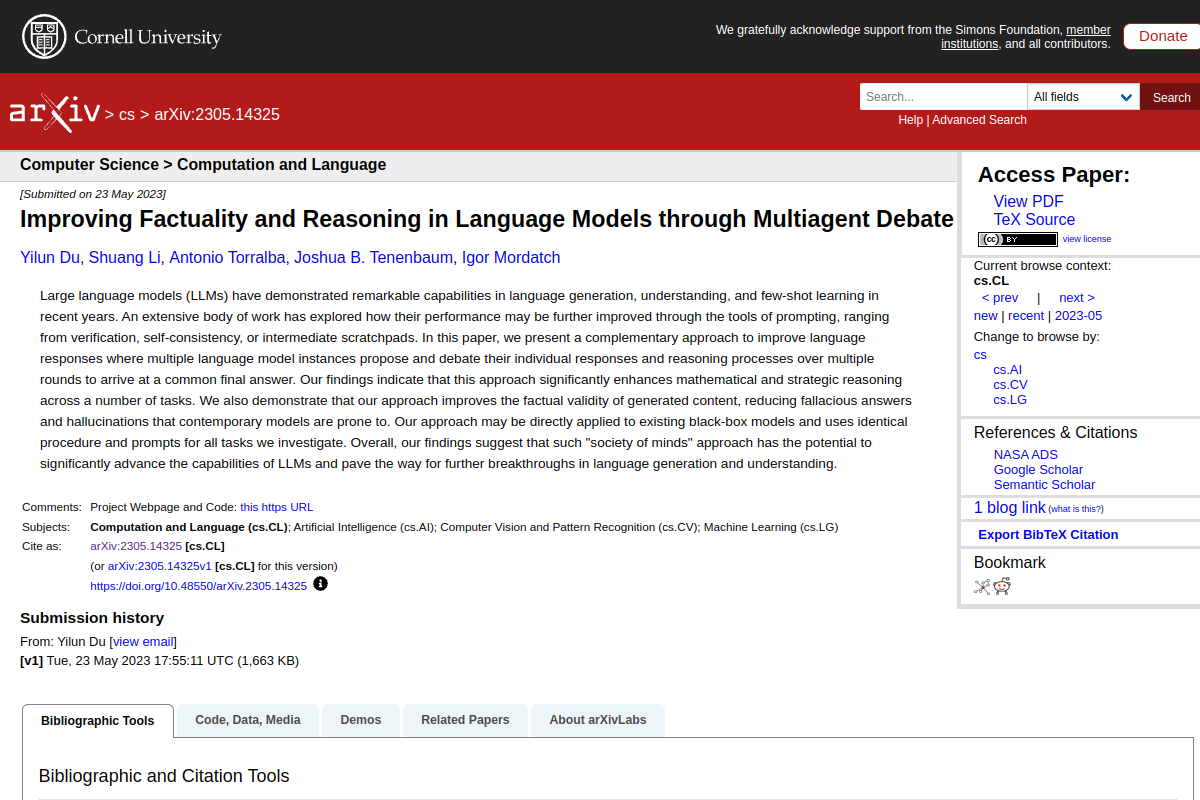The image size is (1200, 800).
Task: Go to next paper via 'next >' link
Action: click(x=1076, y=298)
